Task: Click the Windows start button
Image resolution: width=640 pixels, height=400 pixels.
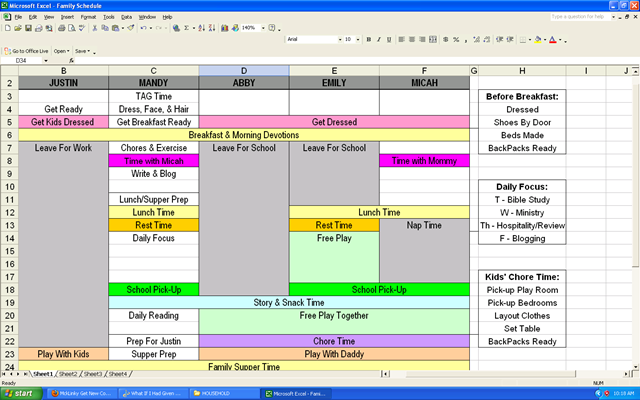Action: tap(21, 393)
